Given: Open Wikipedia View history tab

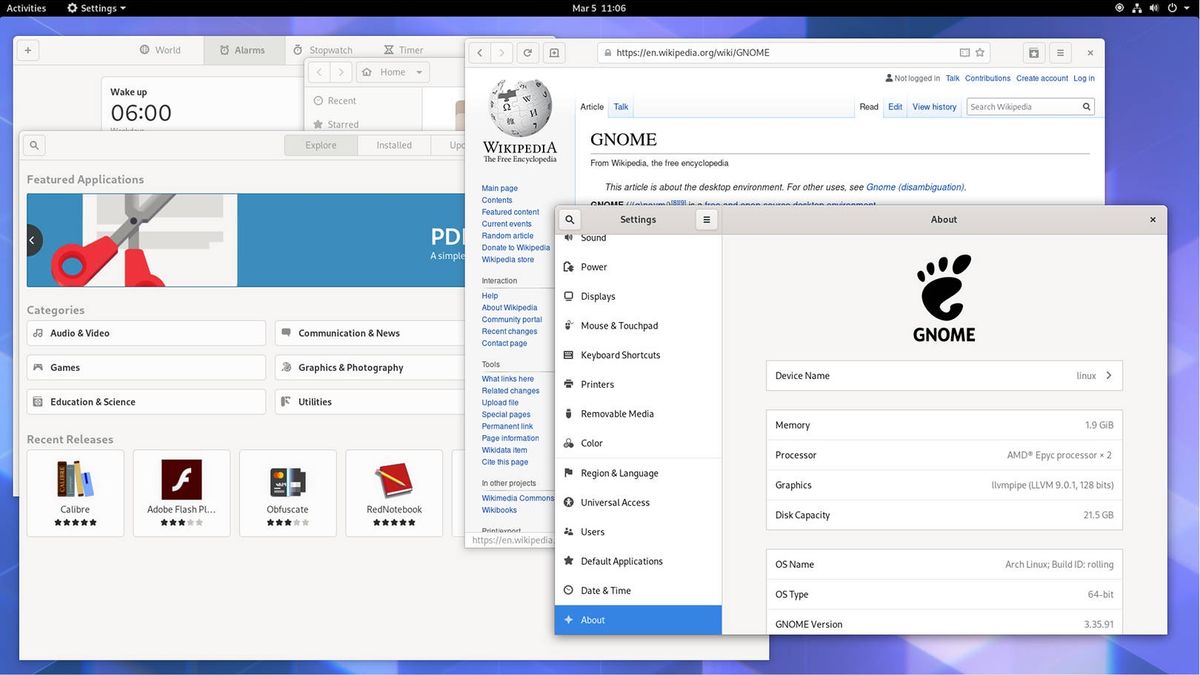Looking at the screenshot, I should [x=934, y=107].
